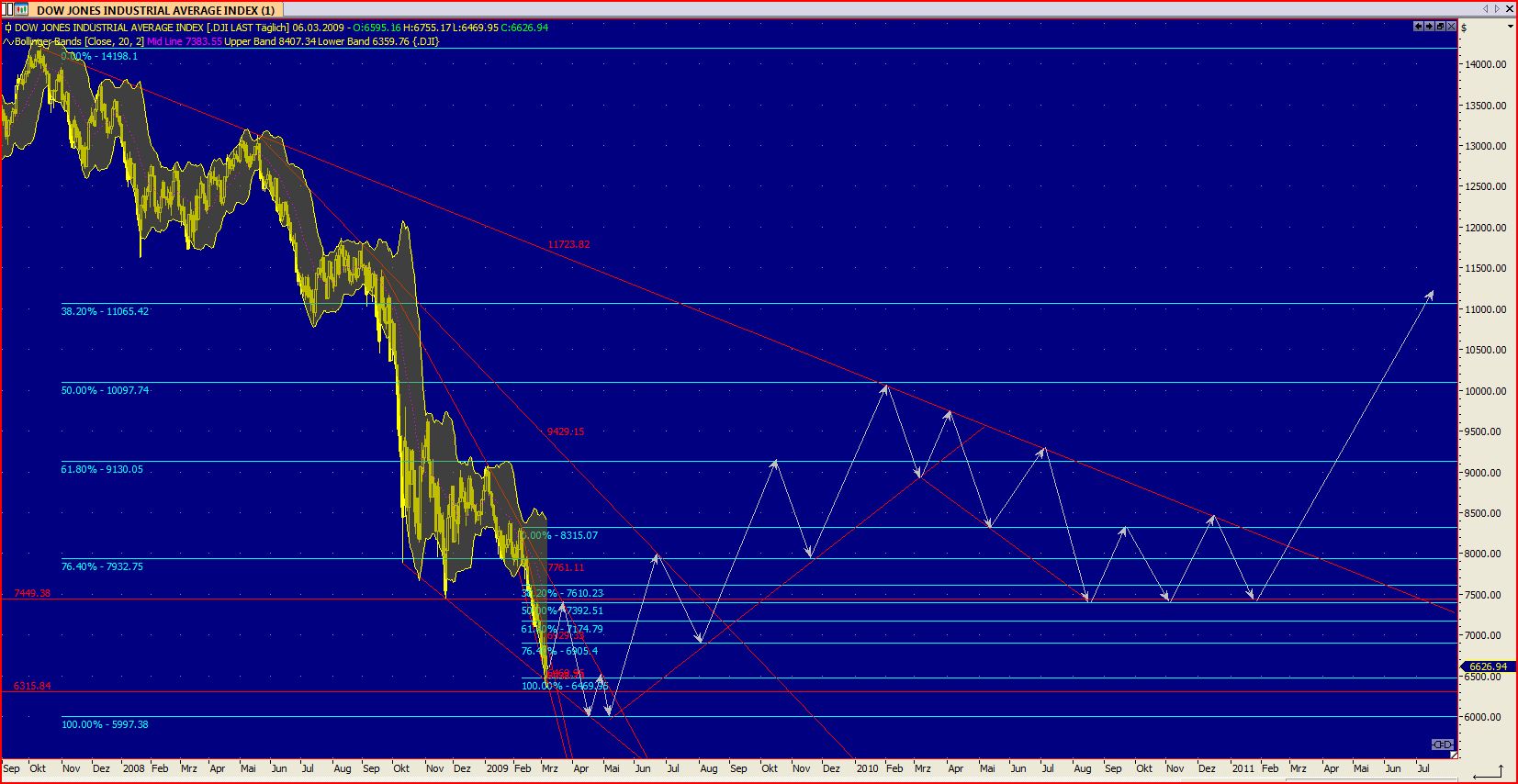
Task: Click the current price tag 6626.94 on the scale
Action: click(1486, 666)
